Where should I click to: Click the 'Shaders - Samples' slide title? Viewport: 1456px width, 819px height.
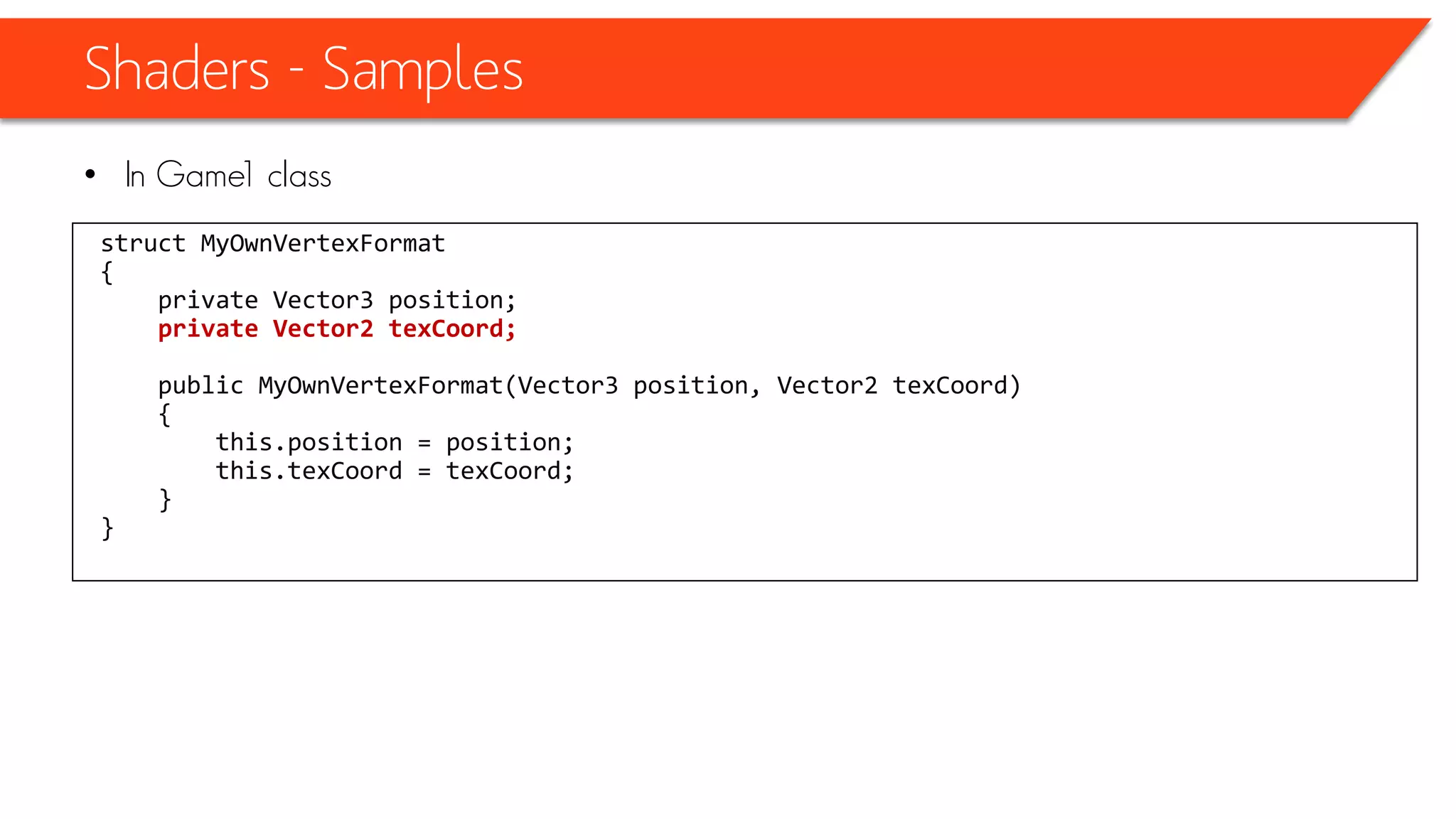pos(304,69)
